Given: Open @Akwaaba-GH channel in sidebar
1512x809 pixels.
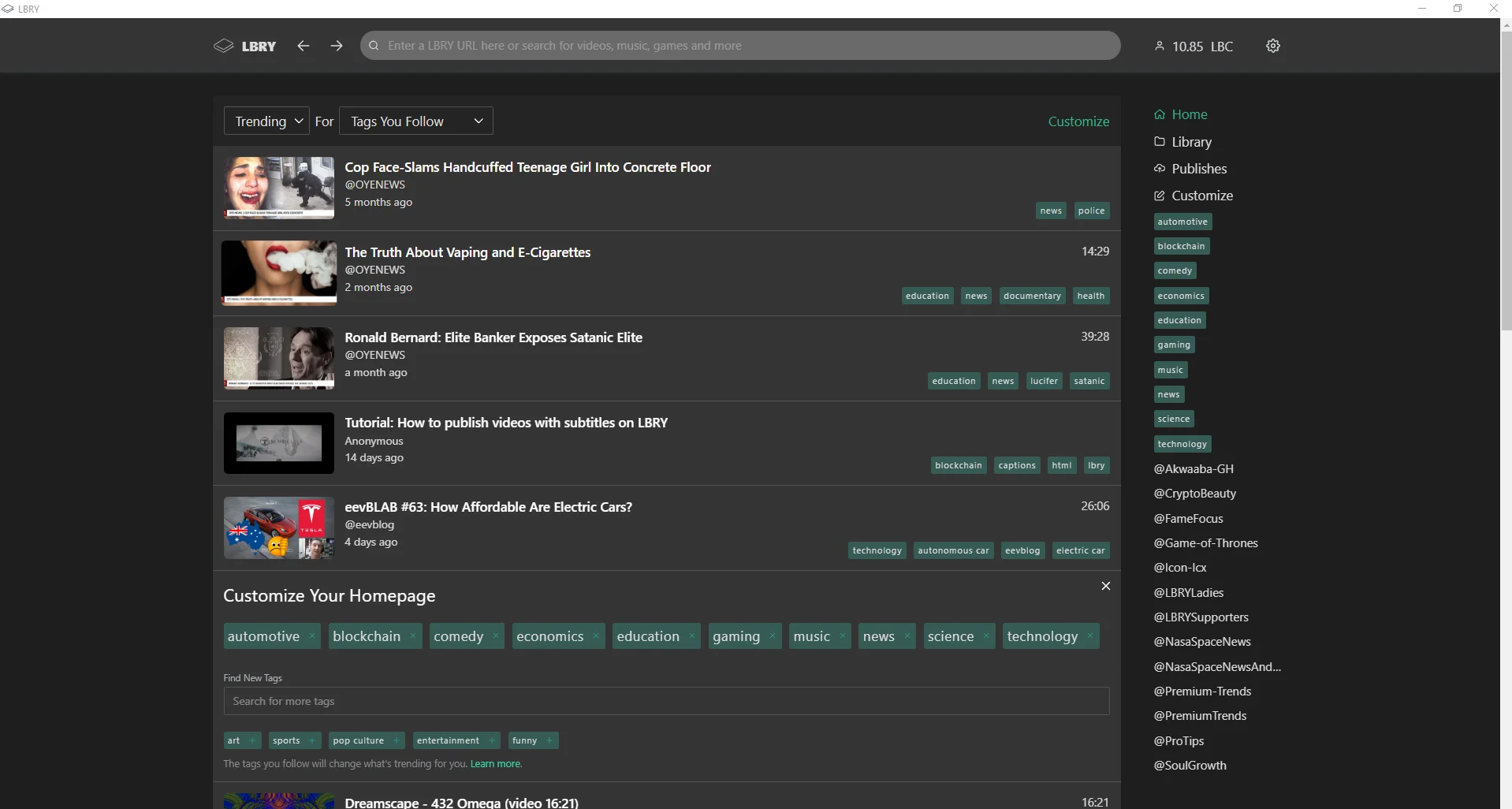Looking at the screenshot, I should [1194, 469].
